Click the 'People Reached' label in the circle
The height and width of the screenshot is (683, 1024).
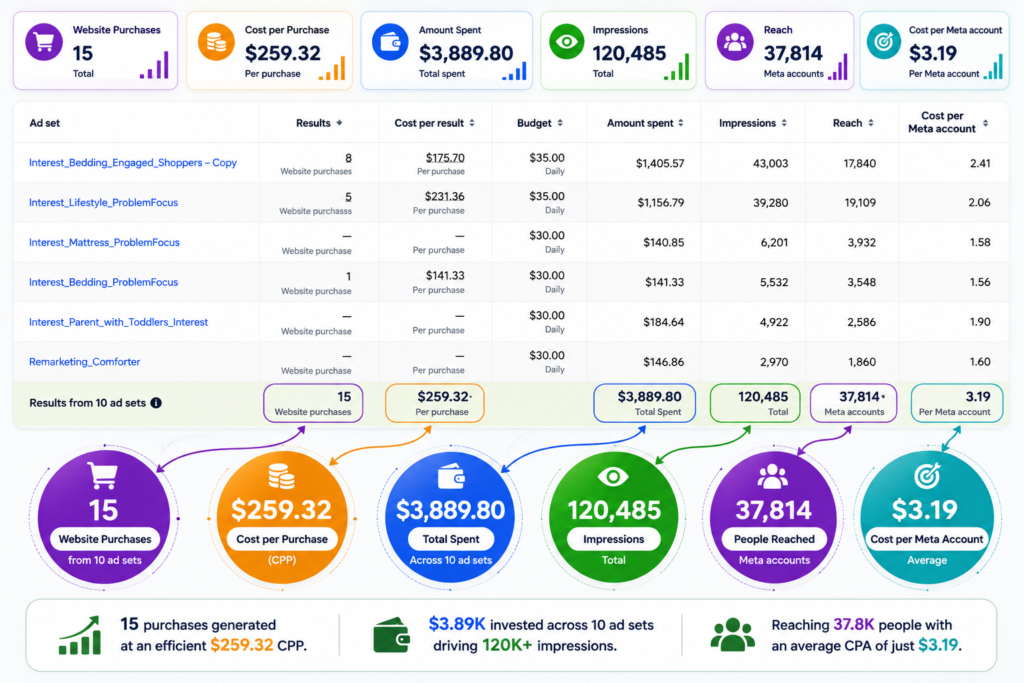pyautogui.click(x=774, y=539)
